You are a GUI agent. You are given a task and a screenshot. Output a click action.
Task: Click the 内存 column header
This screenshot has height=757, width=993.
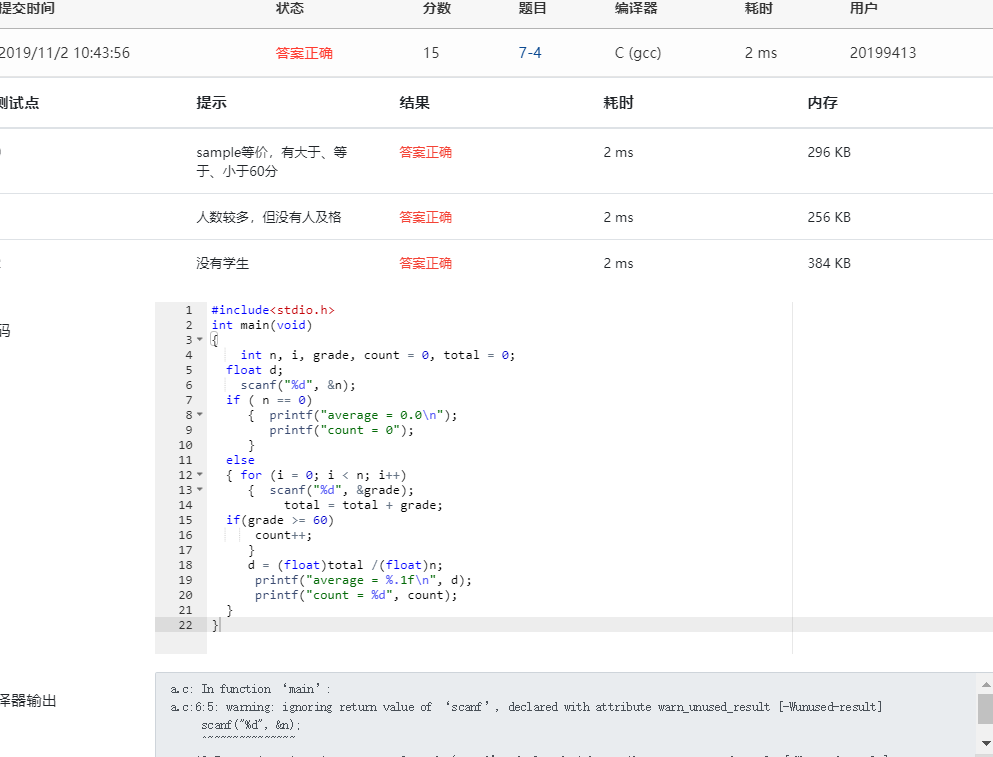coord(823,103)
